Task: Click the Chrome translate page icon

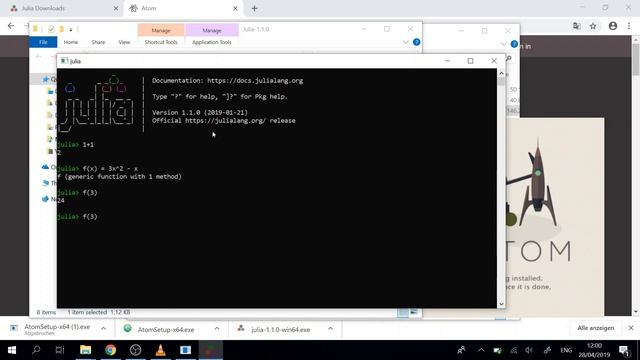Action: tap(577, 26)
